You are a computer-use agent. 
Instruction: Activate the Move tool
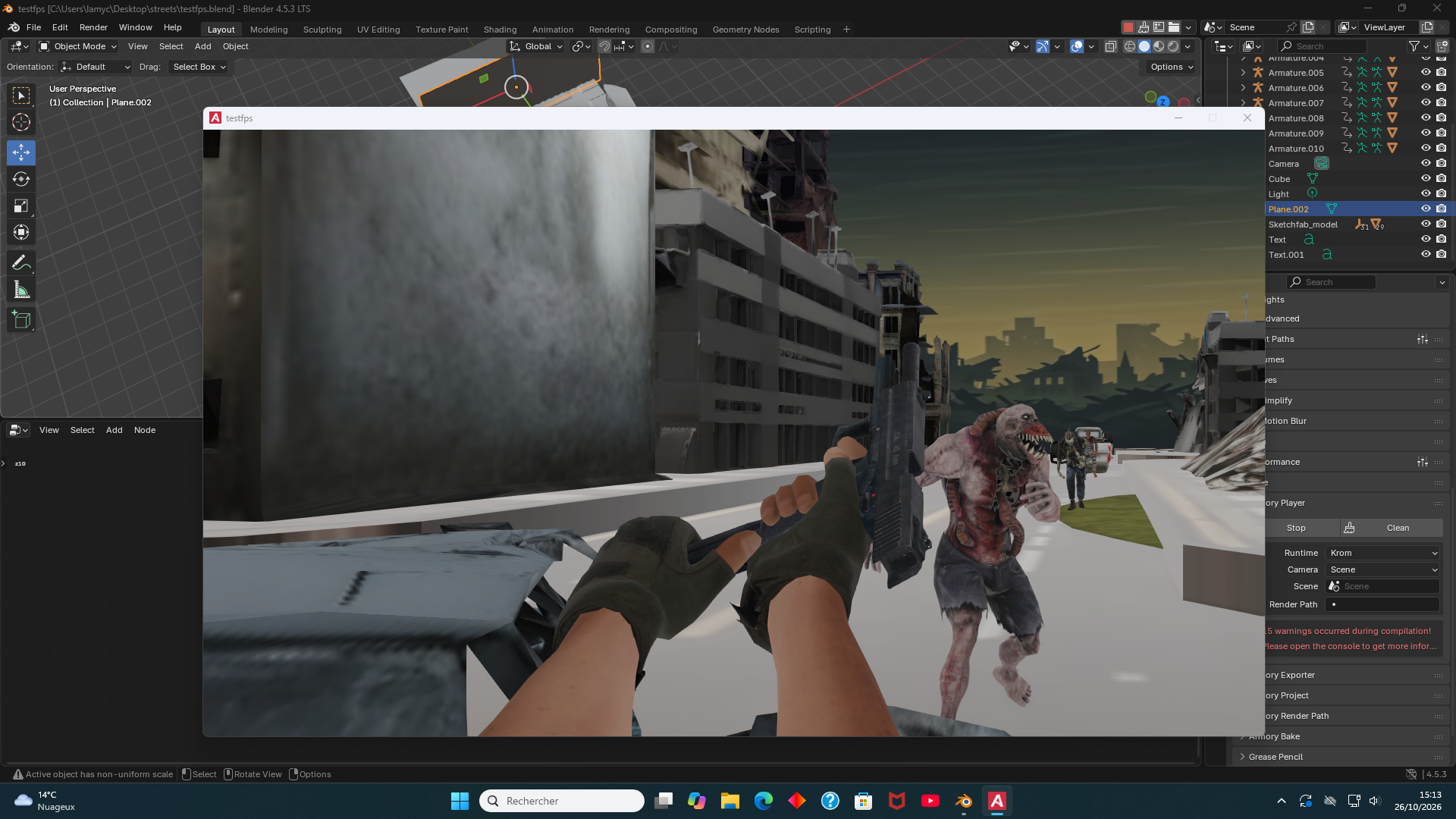pyautogui.click(x=21, y=152)
